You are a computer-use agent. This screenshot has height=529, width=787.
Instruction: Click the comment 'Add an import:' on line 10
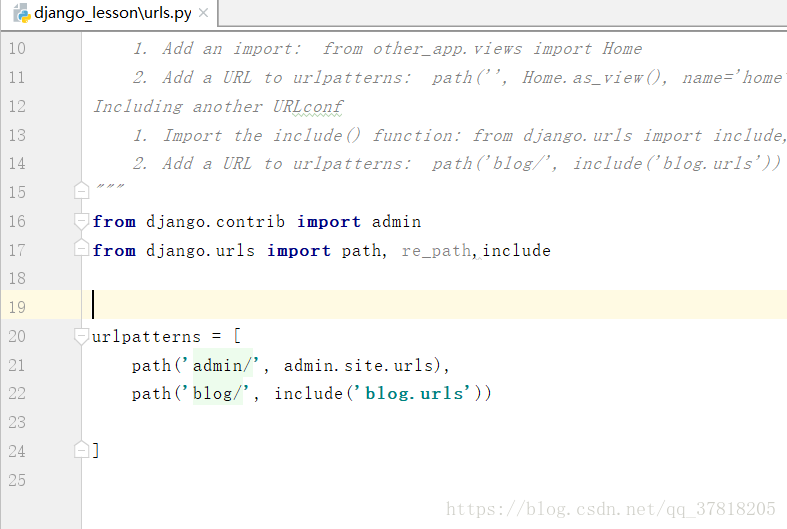(231, 49)
